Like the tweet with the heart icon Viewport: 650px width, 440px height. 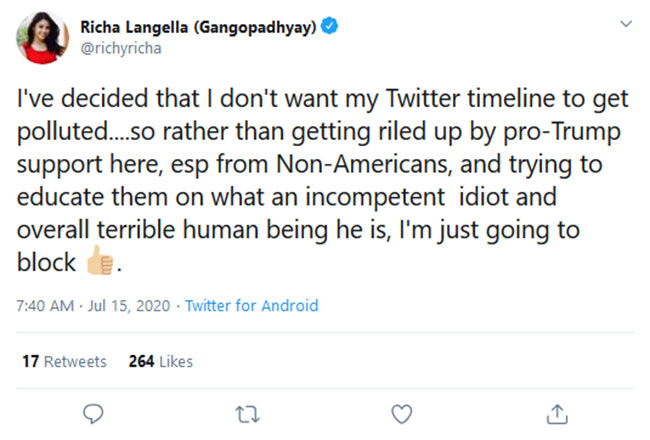click(402, 413)
